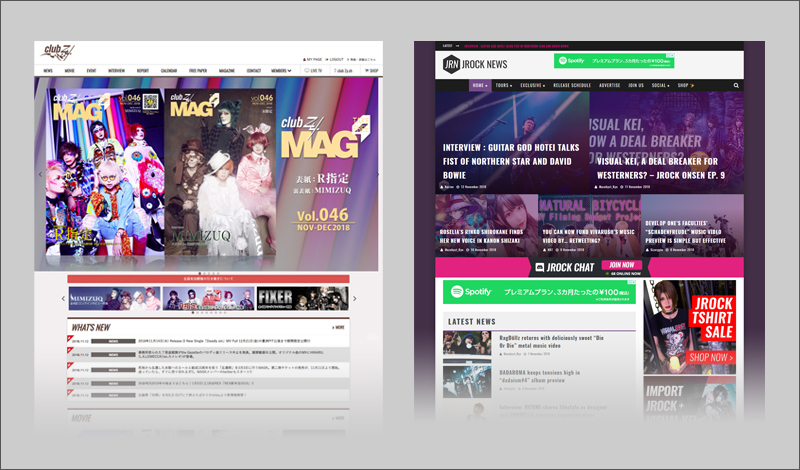Open ADVERTISE in JROCK NEWS menu

[610, 85]
